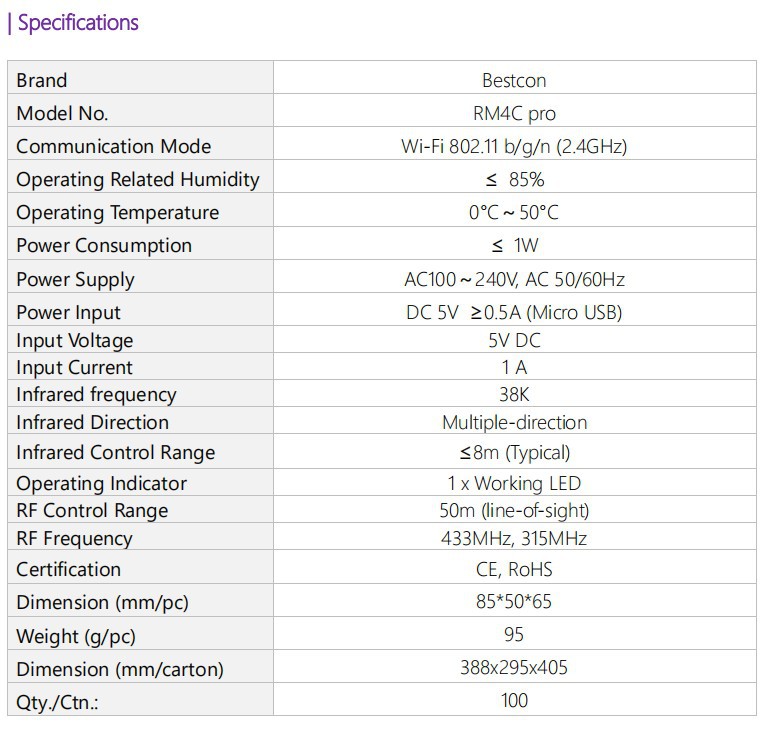Image resolution: width=780 pixels, height=732 pixels.
Task: Select the 1 x Working LED value
Action: 514,483
